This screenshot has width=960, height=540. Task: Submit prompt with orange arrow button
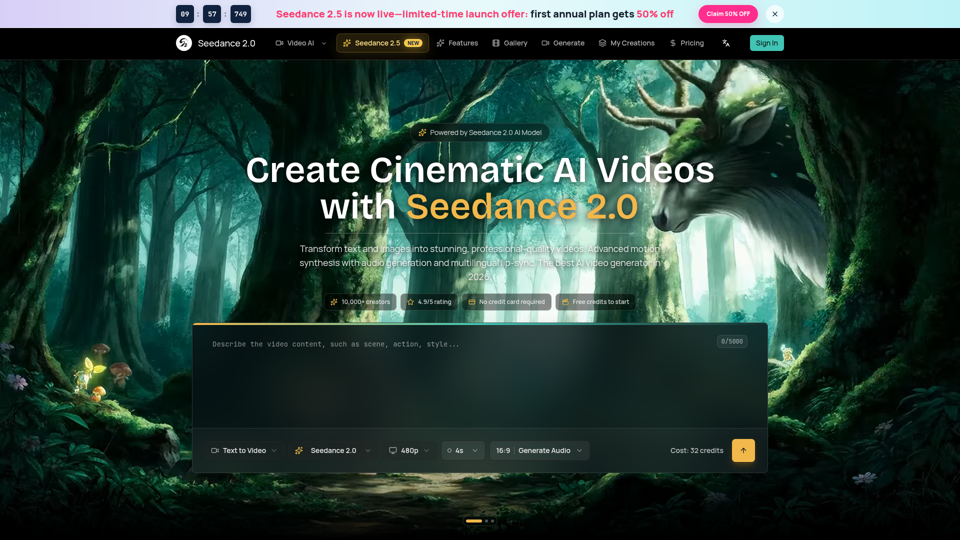(x=743, y=451)
